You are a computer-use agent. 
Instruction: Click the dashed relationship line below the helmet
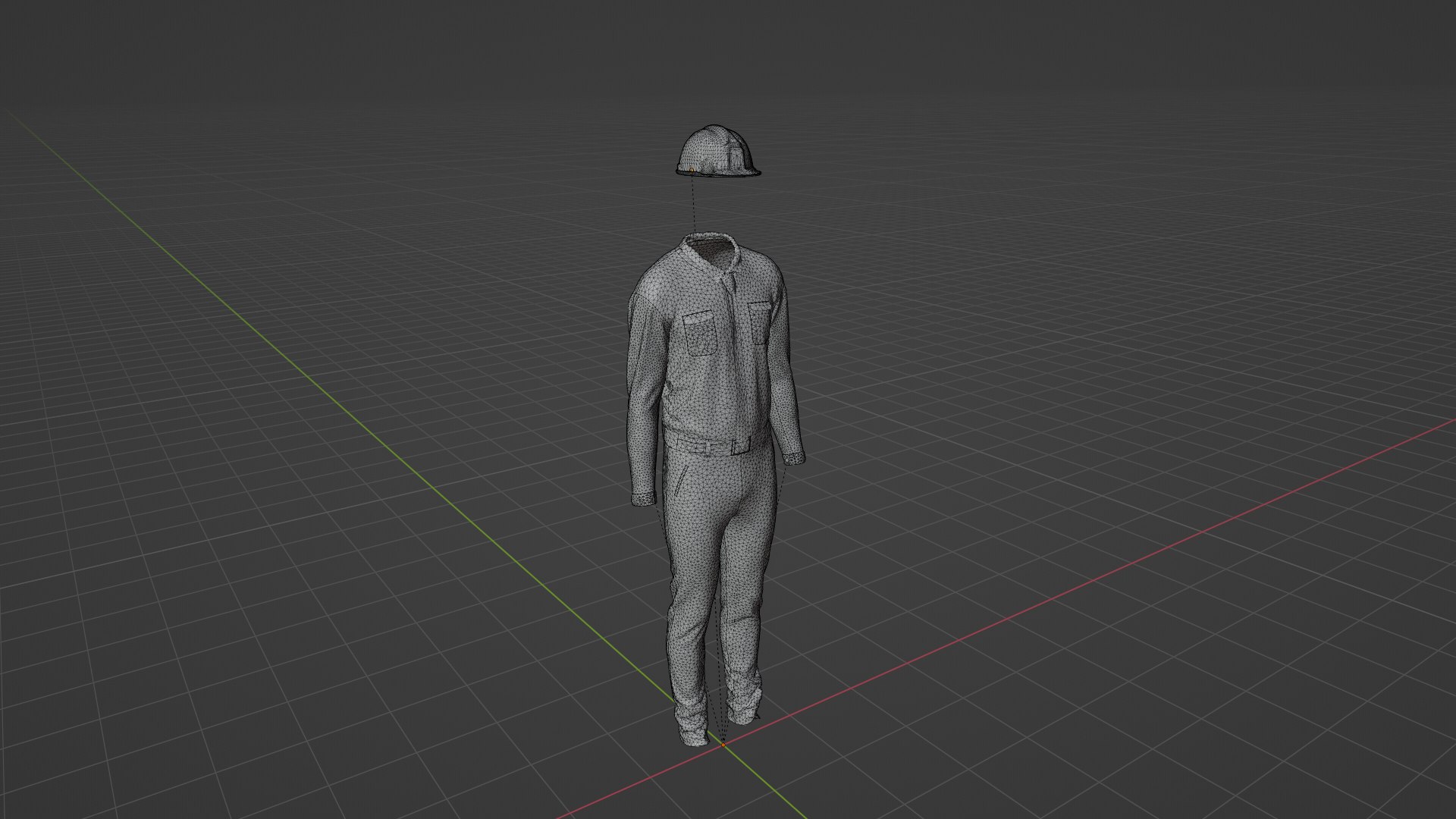694,205
